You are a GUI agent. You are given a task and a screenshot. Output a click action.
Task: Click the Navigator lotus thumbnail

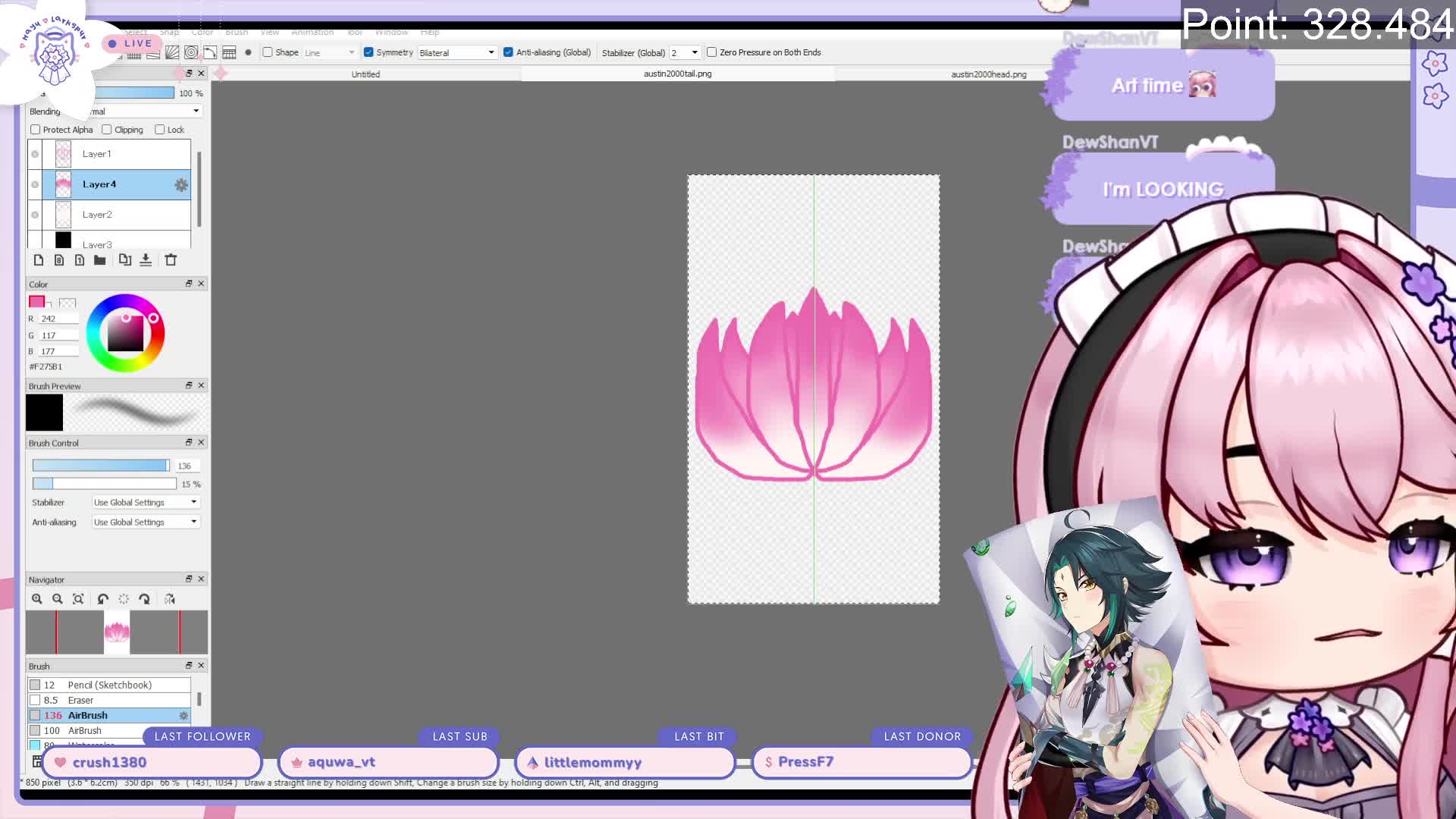point(117,632)
